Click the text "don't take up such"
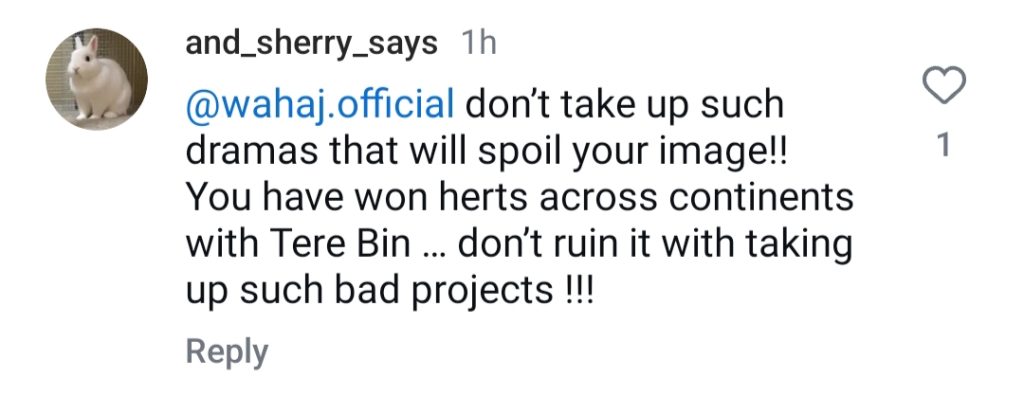 click(624, 105)
